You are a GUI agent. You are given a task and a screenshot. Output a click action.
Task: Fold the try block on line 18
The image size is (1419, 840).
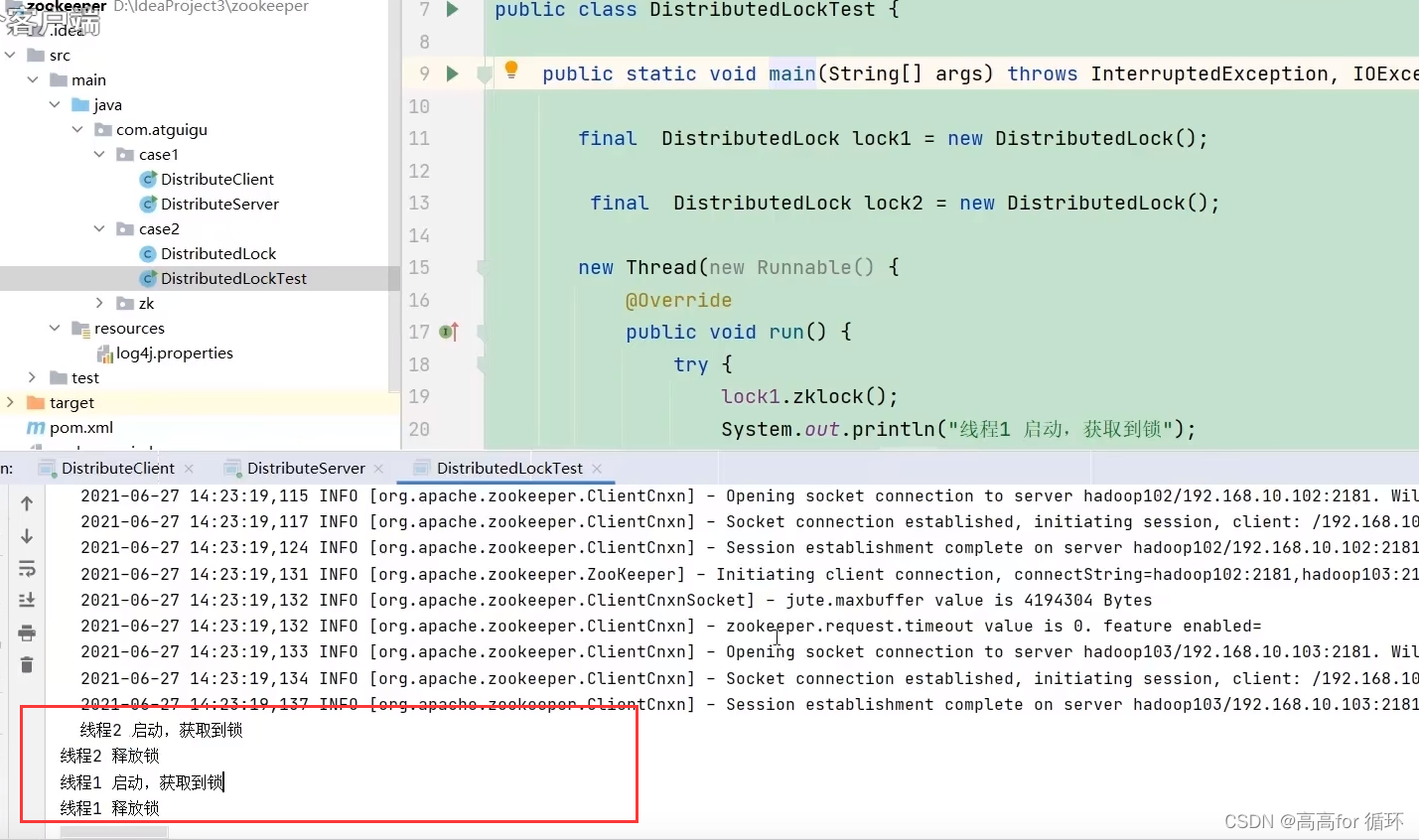483,364
